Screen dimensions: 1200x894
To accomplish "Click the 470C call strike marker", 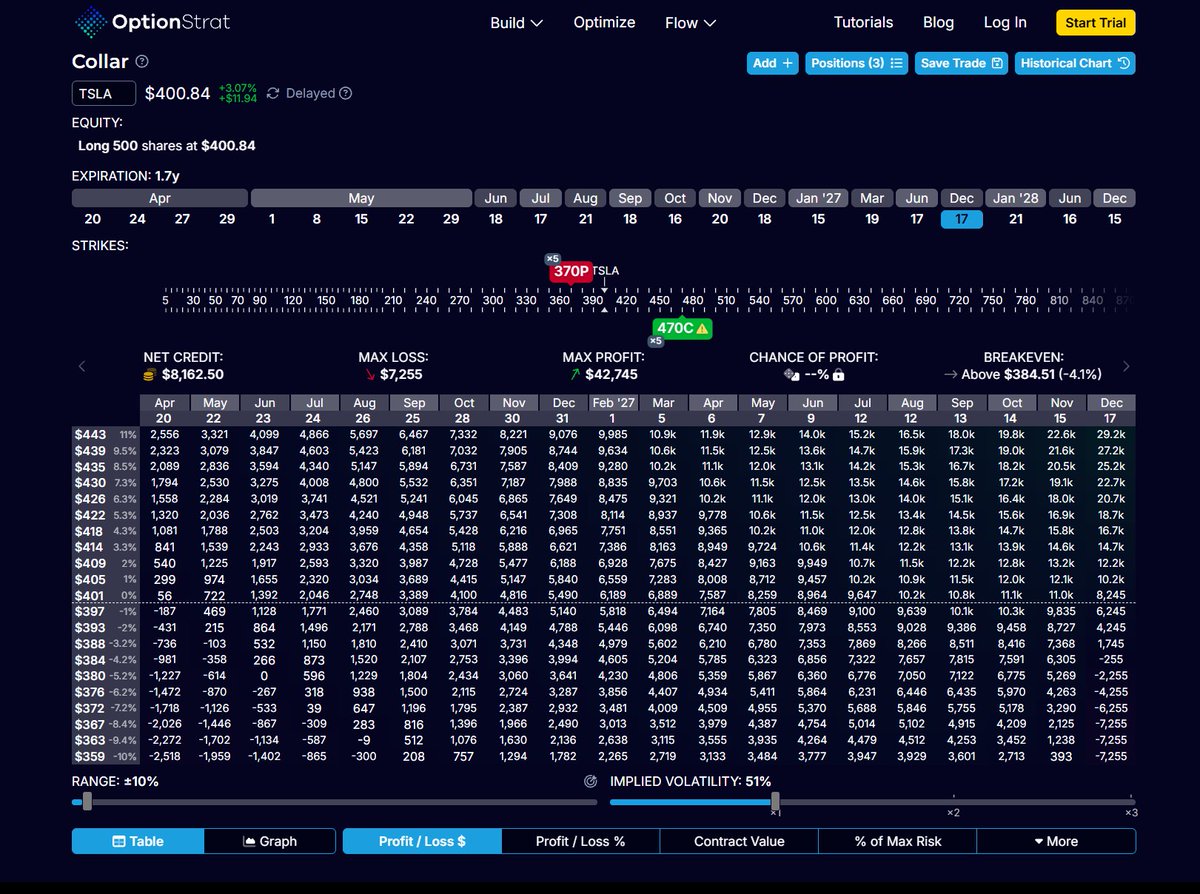I will [x=683, y=328].
